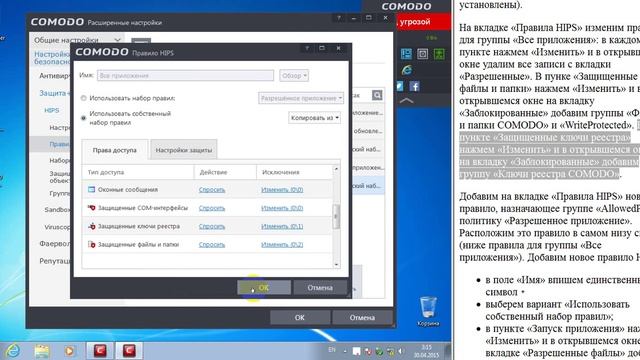Select Viruscope in the settings sidebar

57,227
